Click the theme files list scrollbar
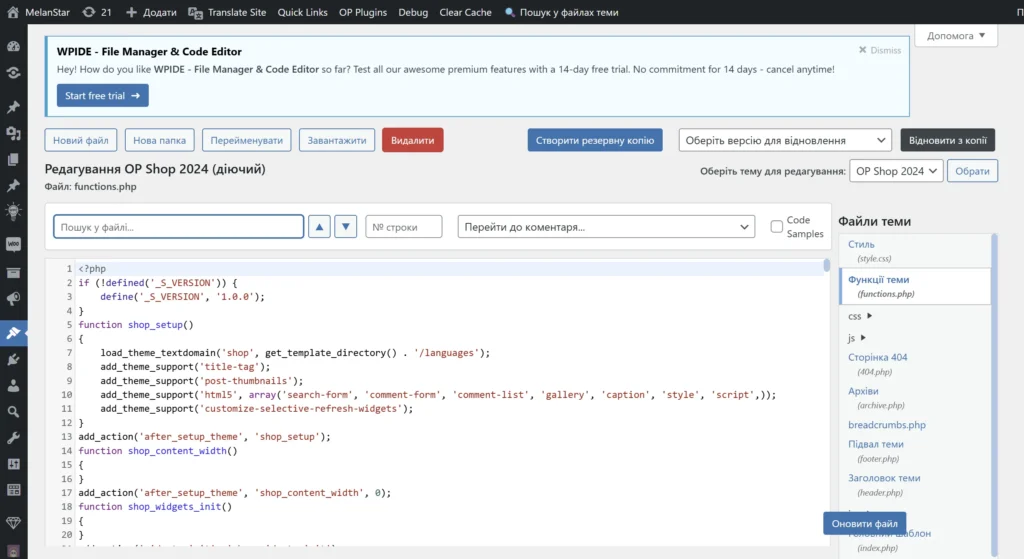Image resolution: width=1024 pixels, height=559 pixels. 994,395
